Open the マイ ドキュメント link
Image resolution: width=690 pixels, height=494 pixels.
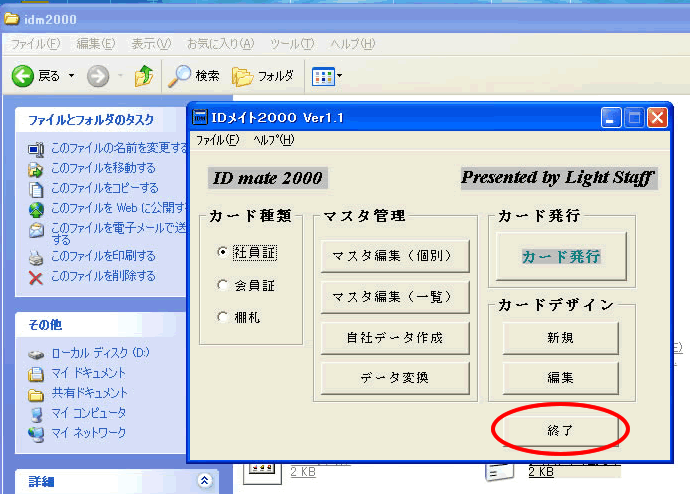[88, 373]
